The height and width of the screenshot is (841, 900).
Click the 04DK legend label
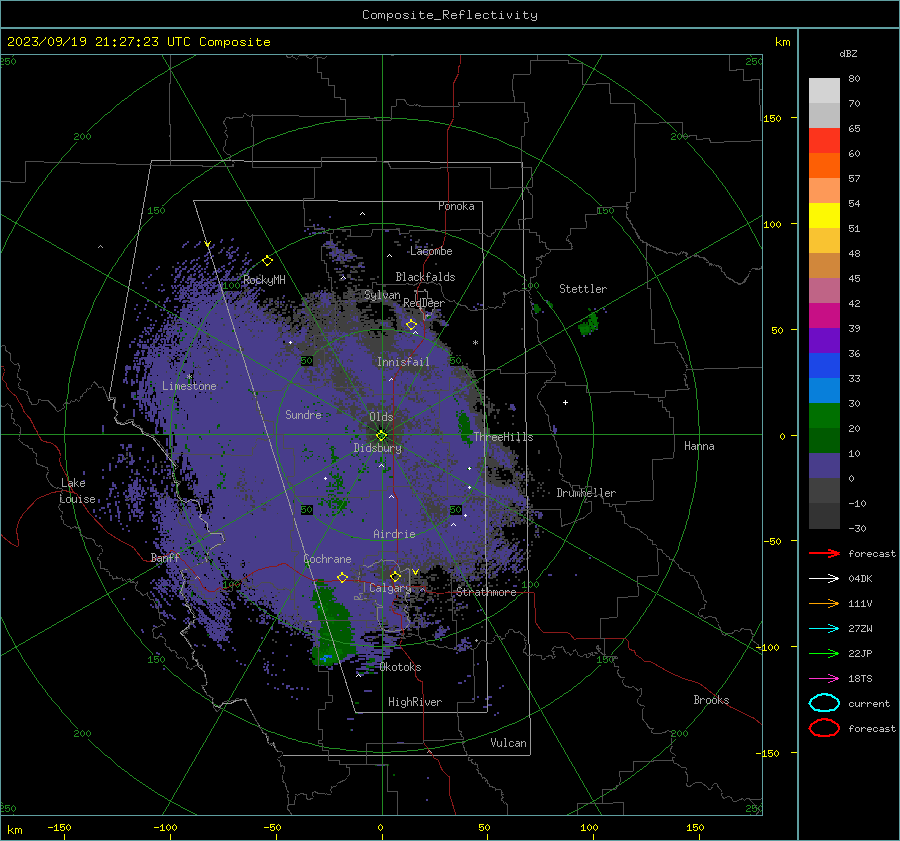pos(860,578)
